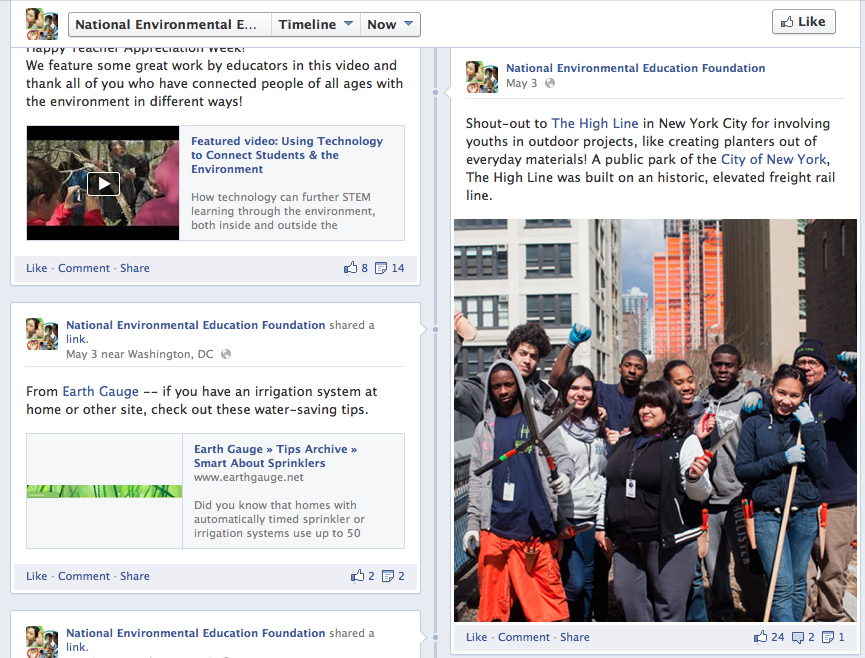Viewport: 865px width, 658px height.
Task: Click the 'link.' word in Earth Gauge post header
Action: 77,339
